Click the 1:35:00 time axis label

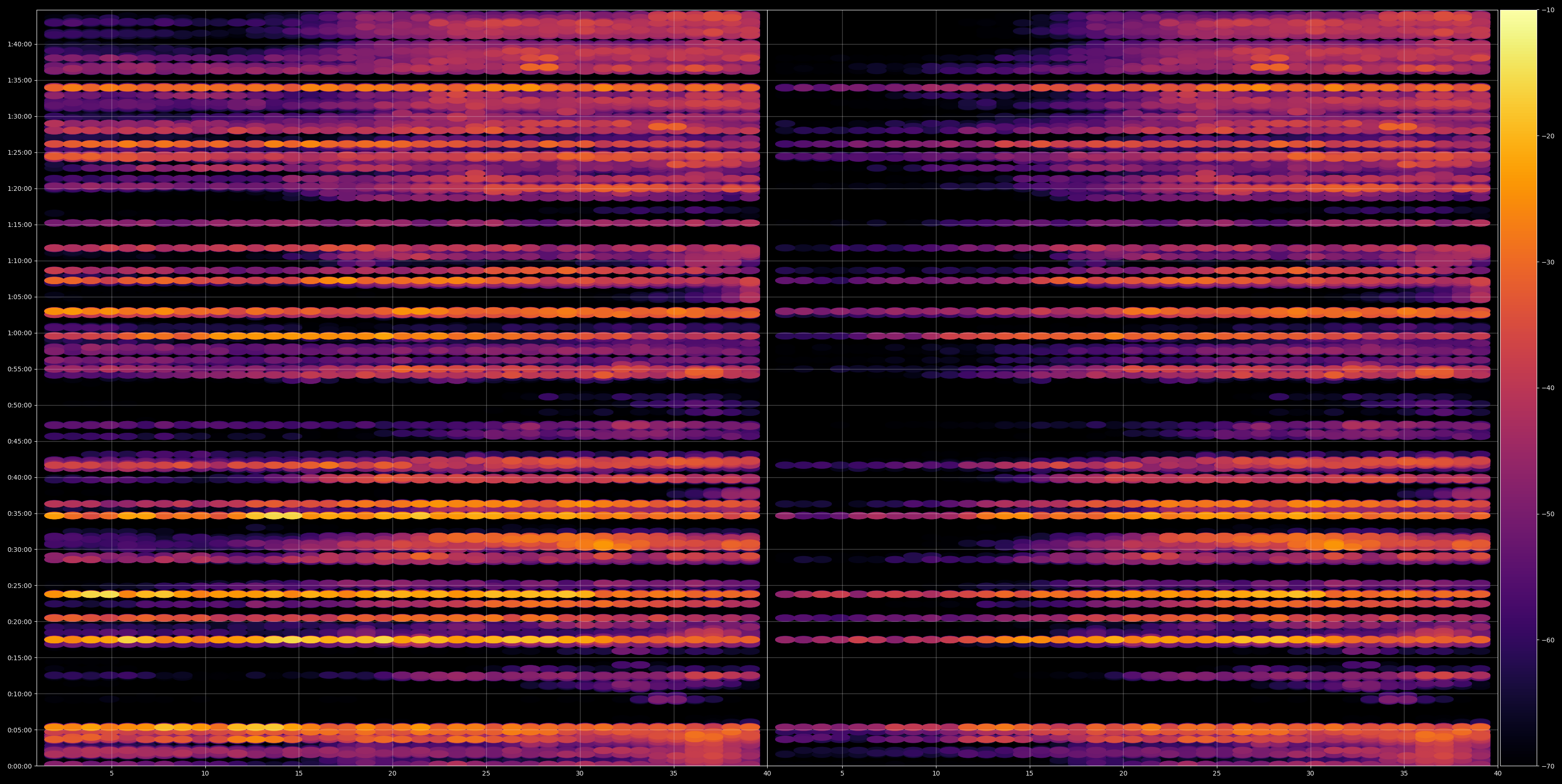(x=19, y=81)
